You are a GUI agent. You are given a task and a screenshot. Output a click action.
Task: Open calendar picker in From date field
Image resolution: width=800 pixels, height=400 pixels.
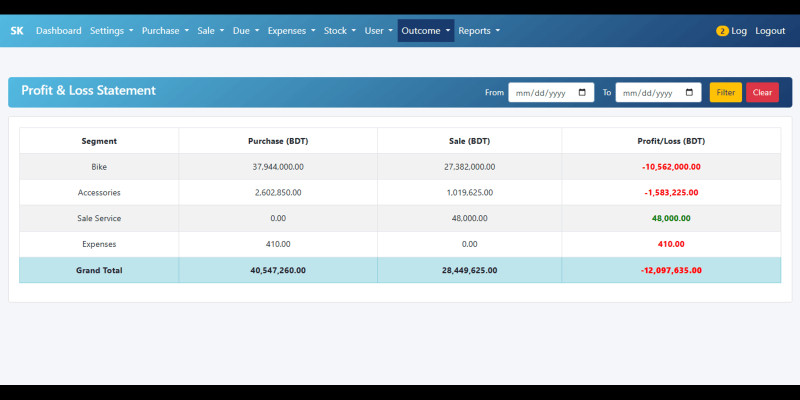click(x=584, y=93)
